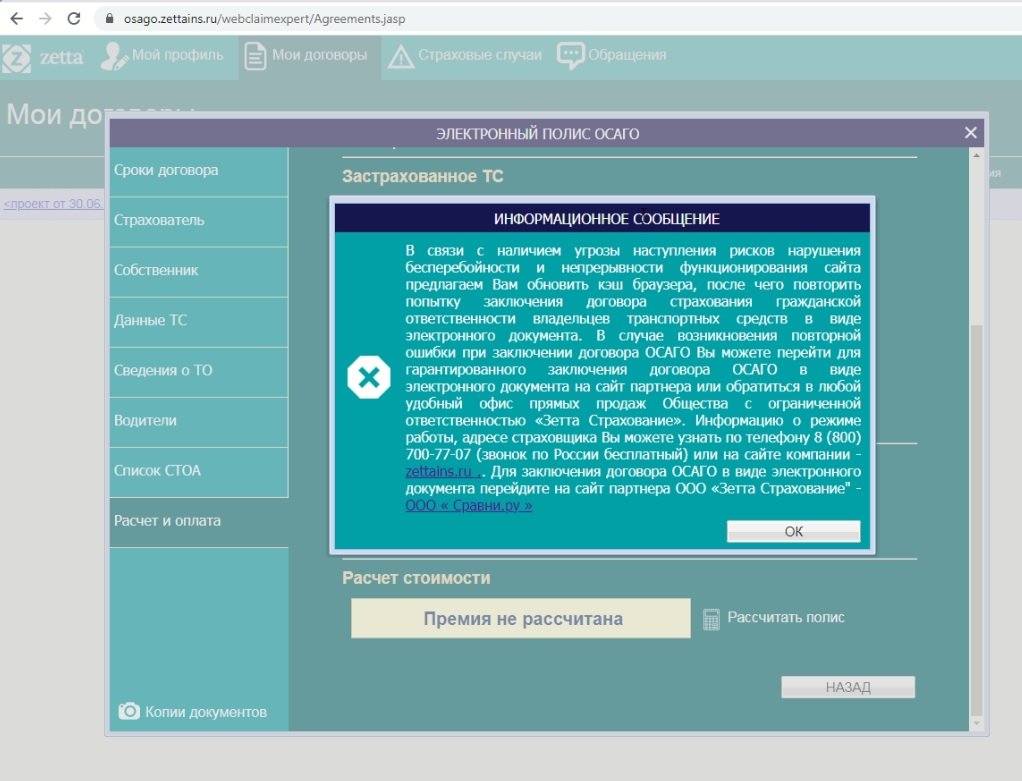Screen dimensions: 1022x781
Task: Open Сведения о ТО section
Action: pos(163,370)
